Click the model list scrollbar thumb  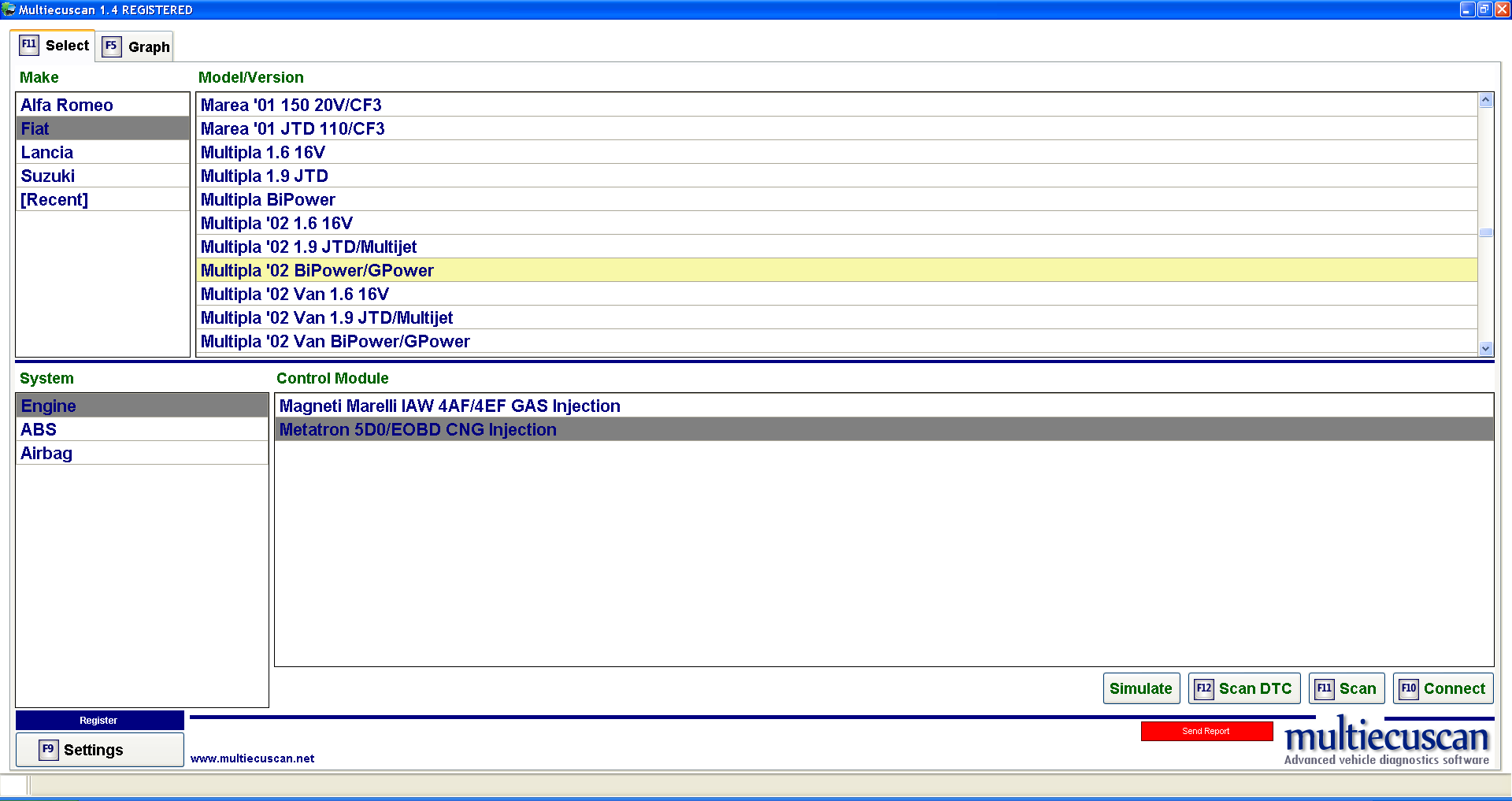pyautogui.click(x=1486, y=232)
